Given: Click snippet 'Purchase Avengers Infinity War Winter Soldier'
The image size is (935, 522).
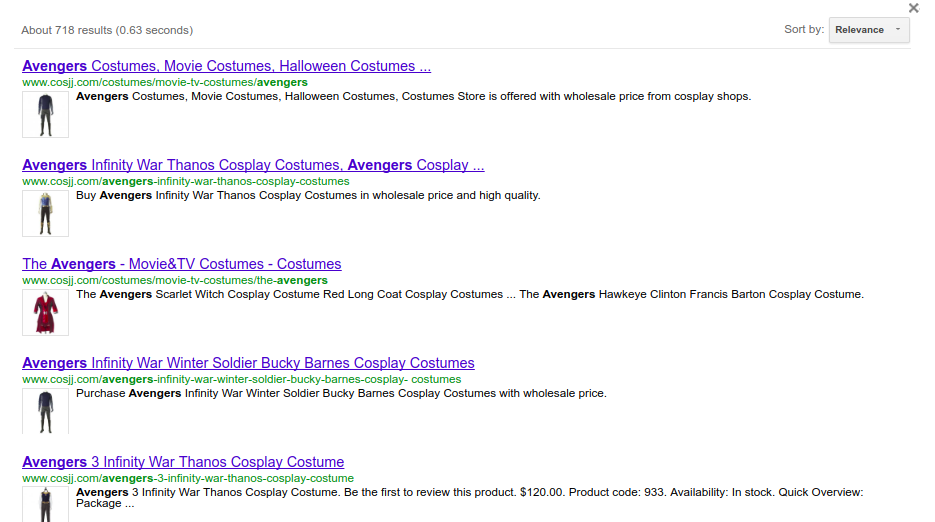Looking at the screenshot, I should click(341, 394).
